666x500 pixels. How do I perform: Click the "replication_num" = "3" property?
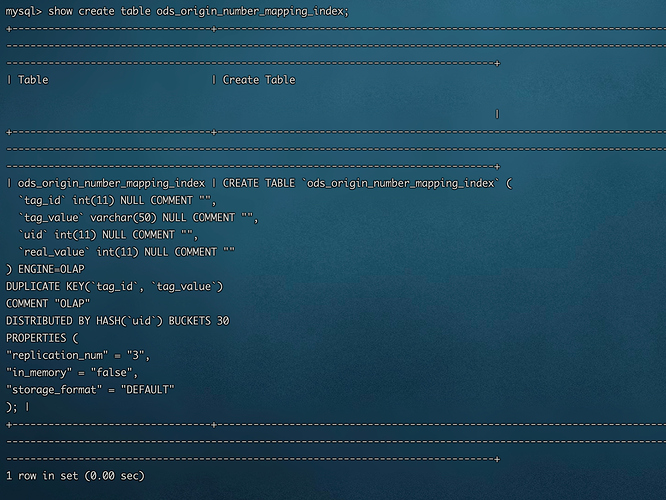click(78, 355)
